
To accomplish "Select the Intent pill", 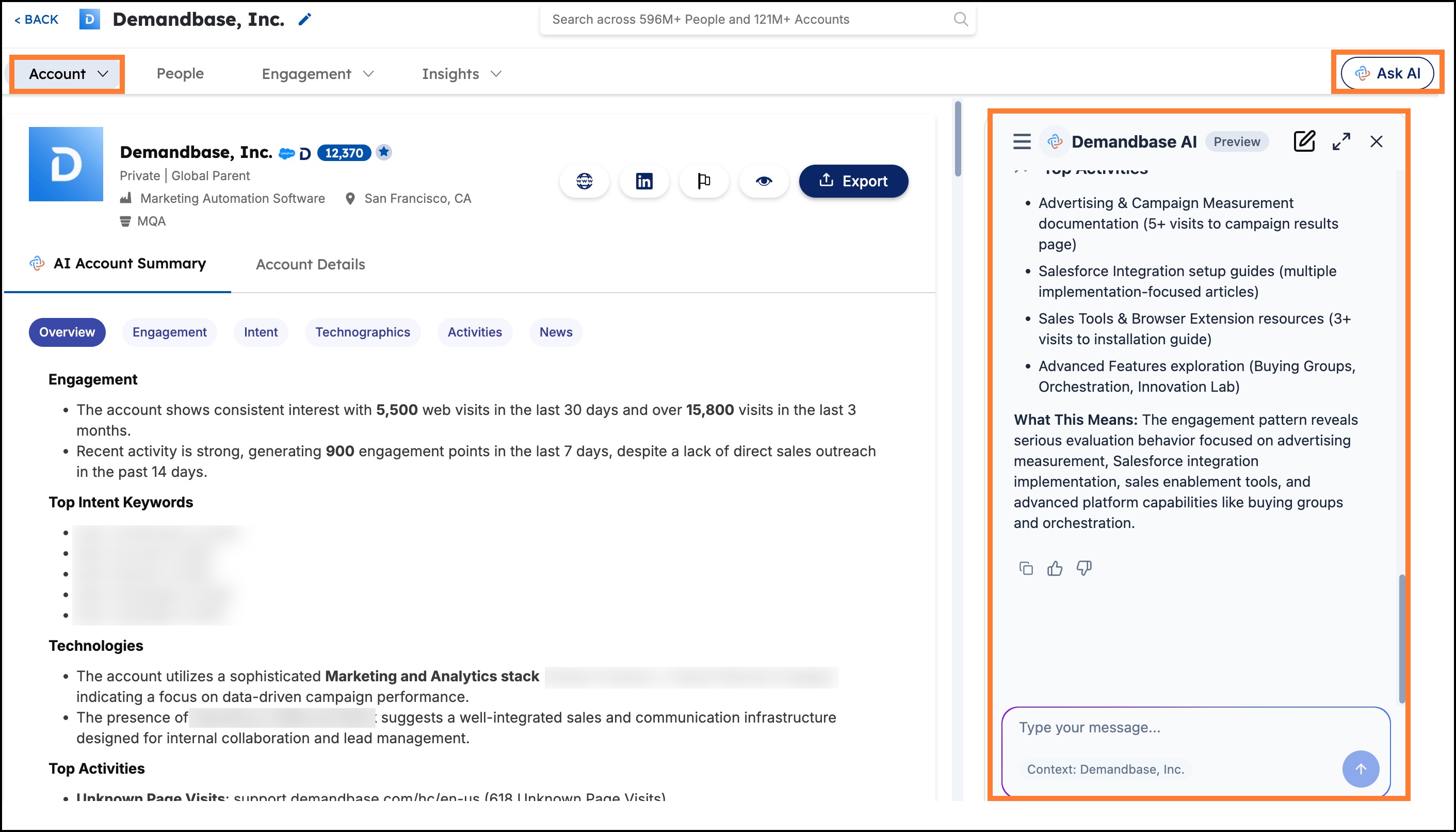I will (x=261, y=332).
